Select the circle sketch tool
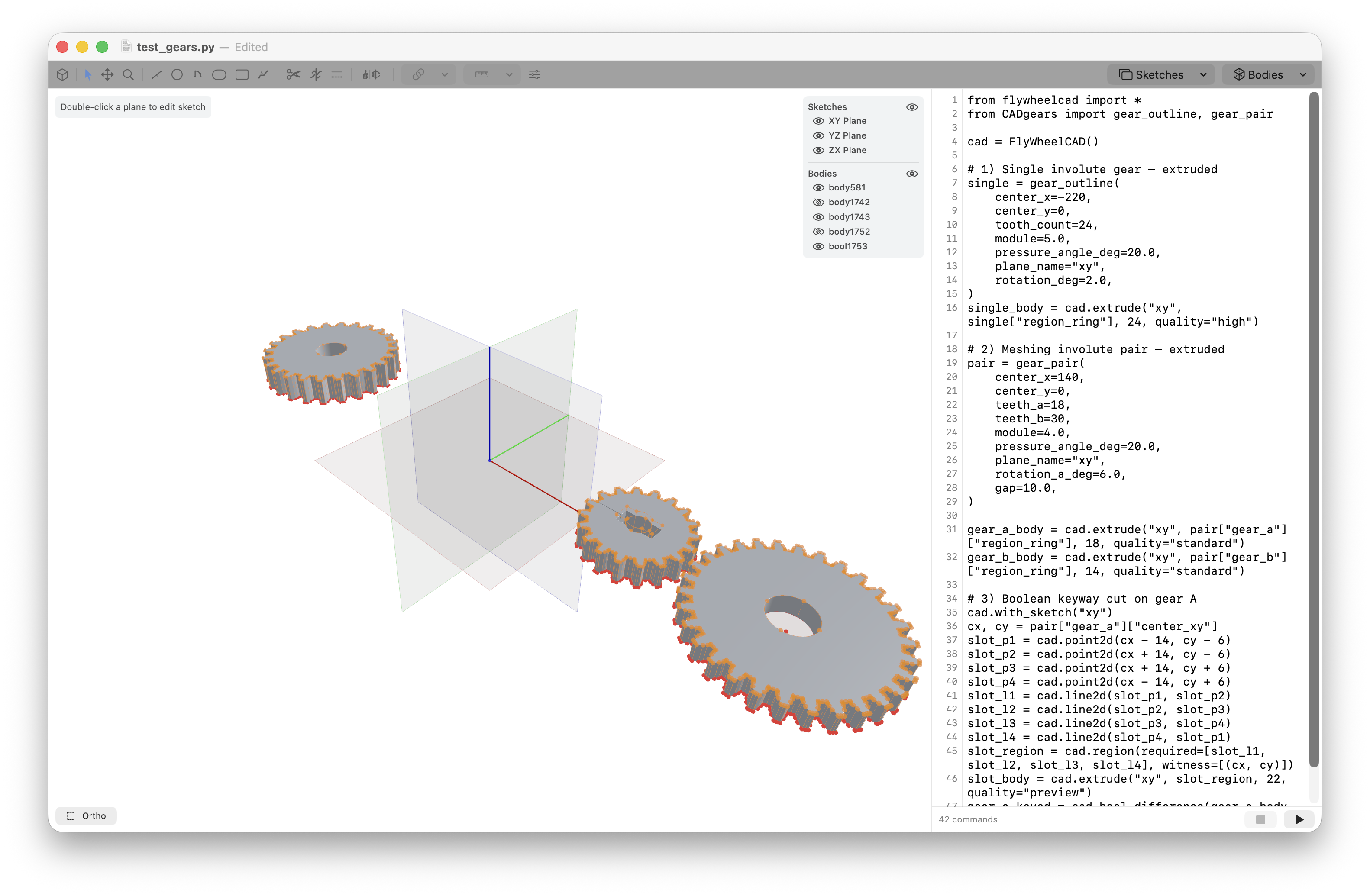 pyautogui.click(x=177, y=75)
